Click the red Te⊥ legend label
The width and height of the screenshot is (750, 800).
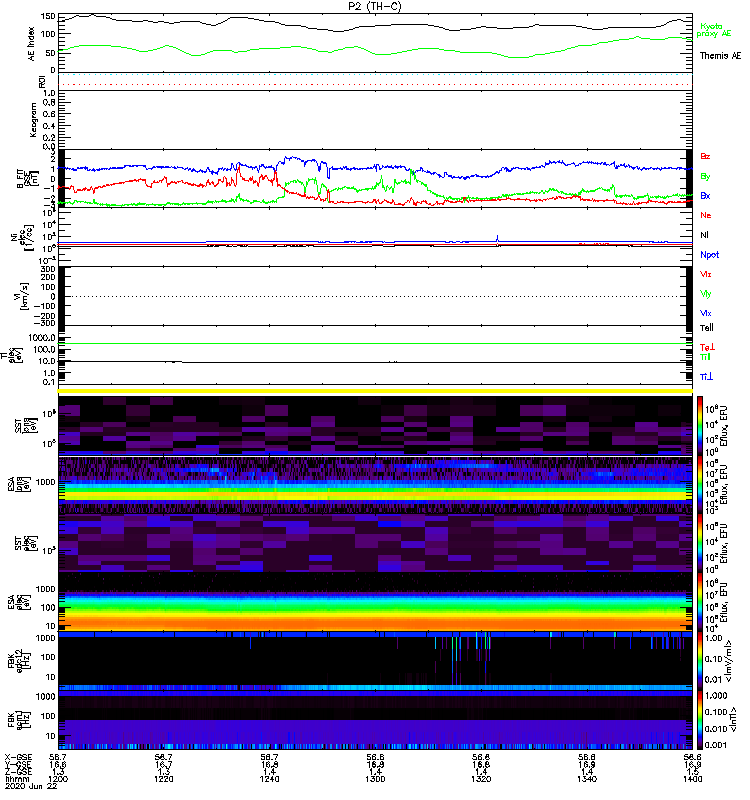point(707,347)
